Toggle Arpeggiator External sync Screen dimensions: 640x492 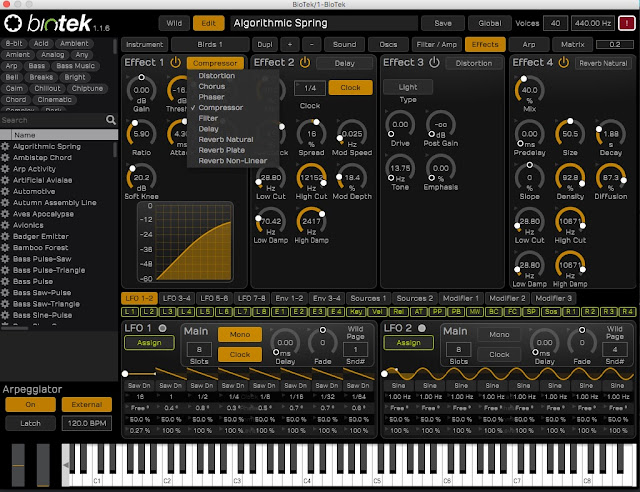pos(87,405)
